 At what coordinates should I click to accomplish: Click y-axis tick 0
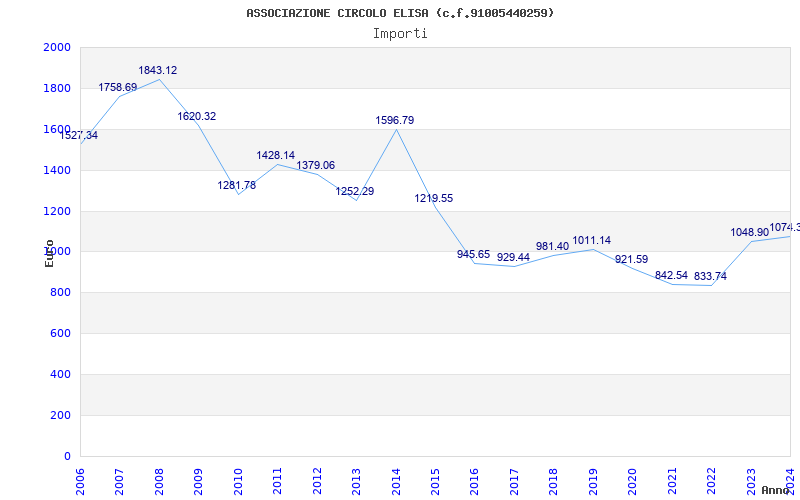click(67, 456)
